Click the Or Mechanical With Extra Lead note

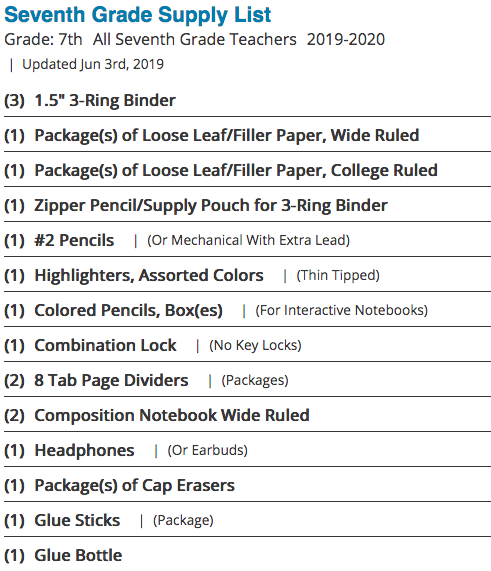248,240
